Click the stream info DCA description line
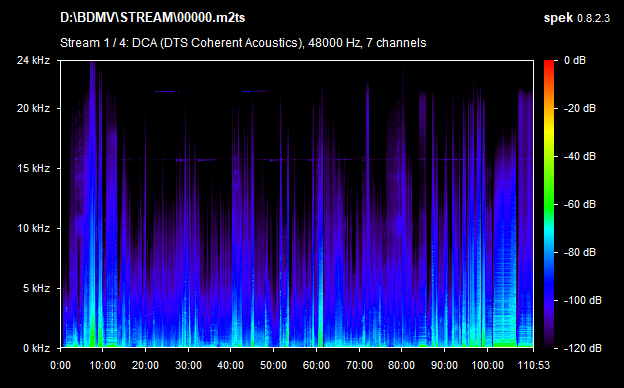 point(243,43)
